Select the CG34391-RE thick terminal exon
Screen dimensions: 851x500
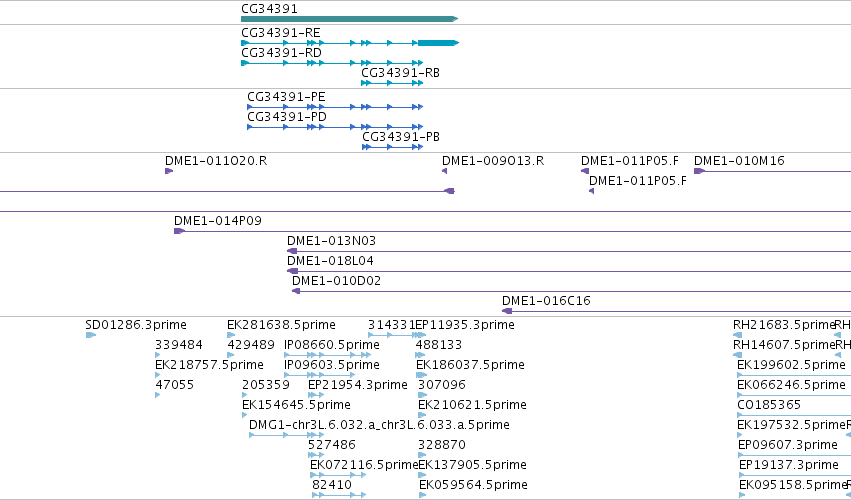438,43
